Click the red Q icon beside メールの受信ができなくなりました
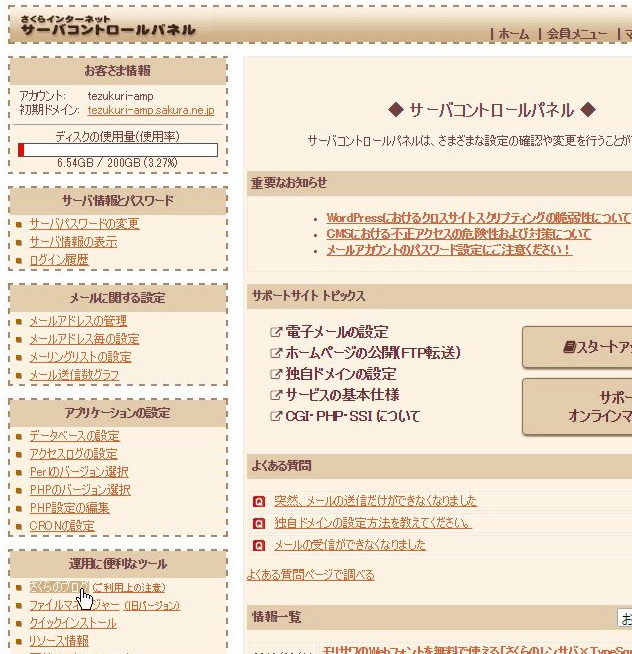Image resolution: width=632 pixels, height=654 pixels. coord(259,545)
